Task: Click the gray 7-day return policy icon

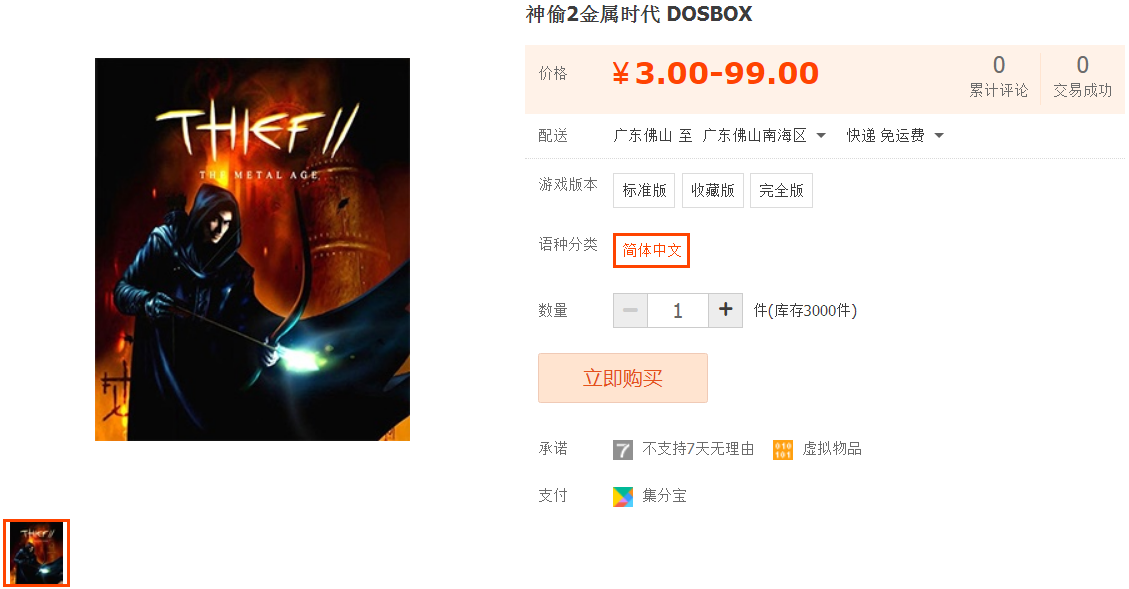Action: (x=623, y=450)
